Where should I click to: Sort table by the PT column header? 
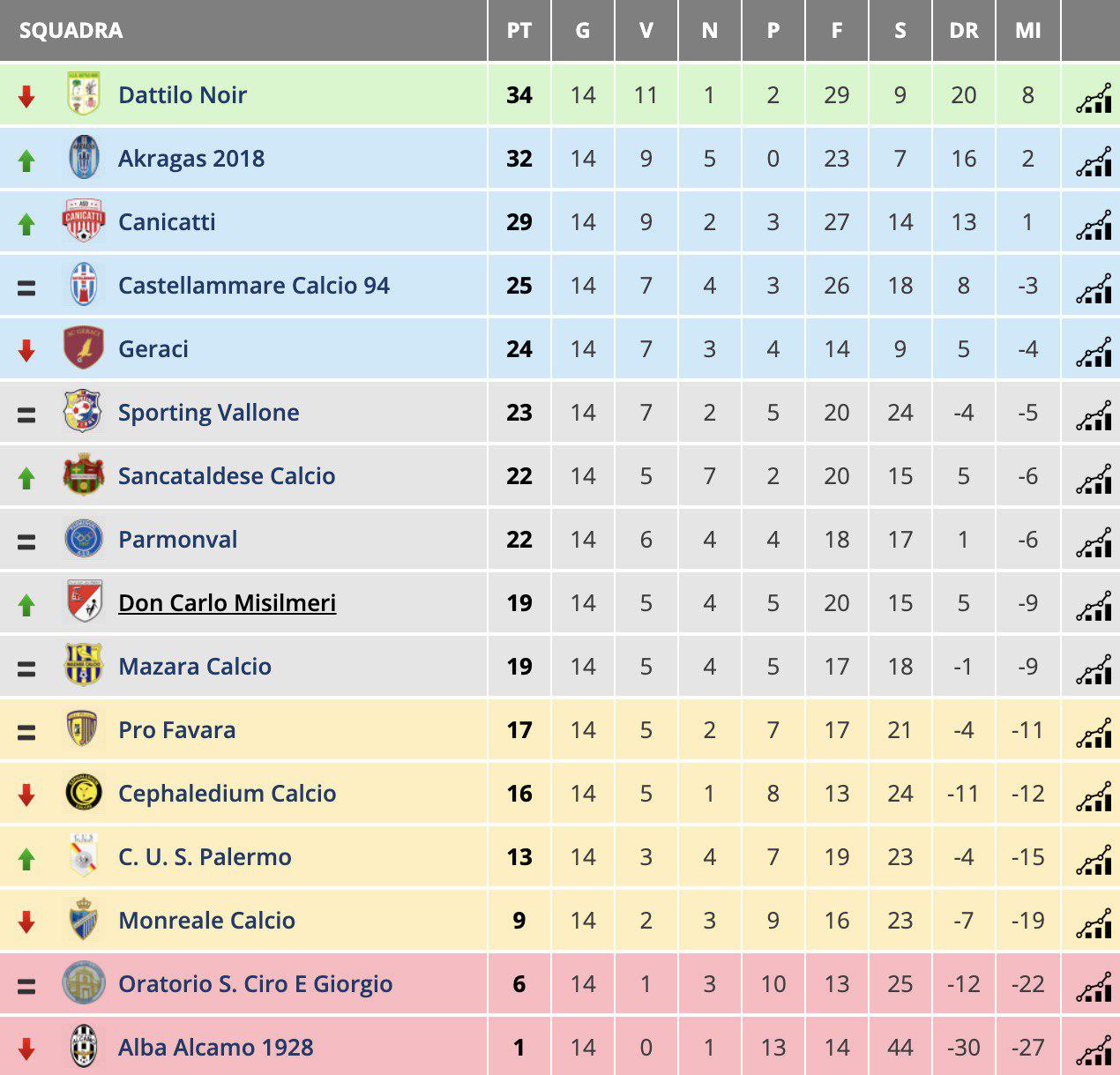pos(519,31)
